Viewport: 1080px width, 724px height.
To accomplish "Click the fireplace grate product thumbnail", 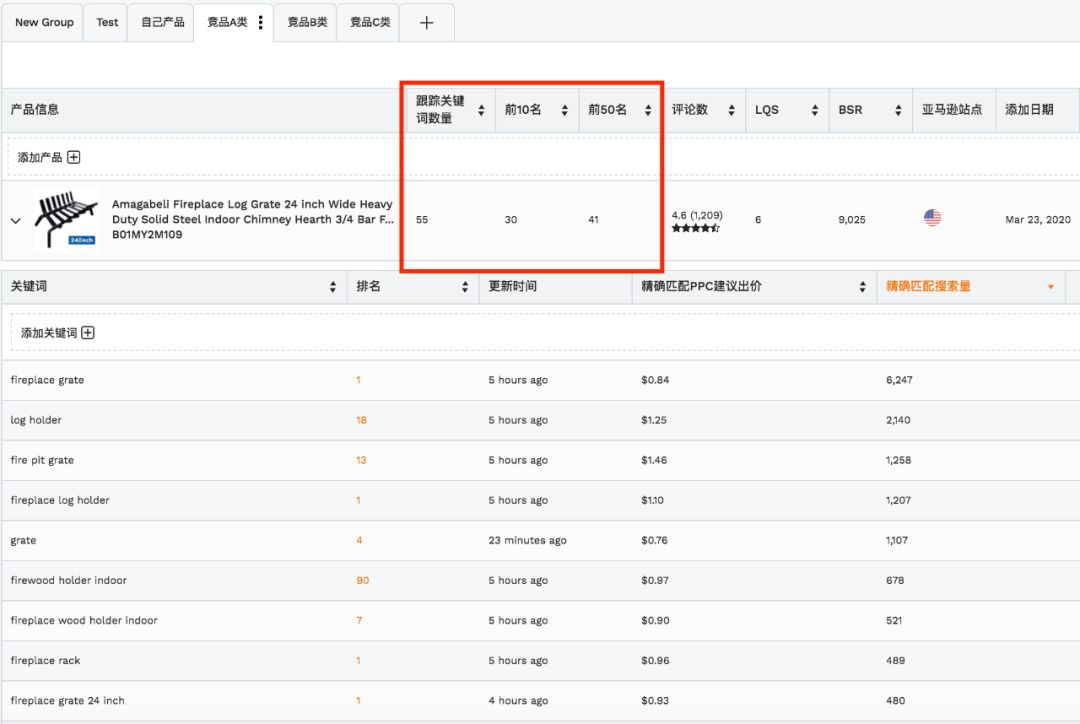I will point(66,218).
